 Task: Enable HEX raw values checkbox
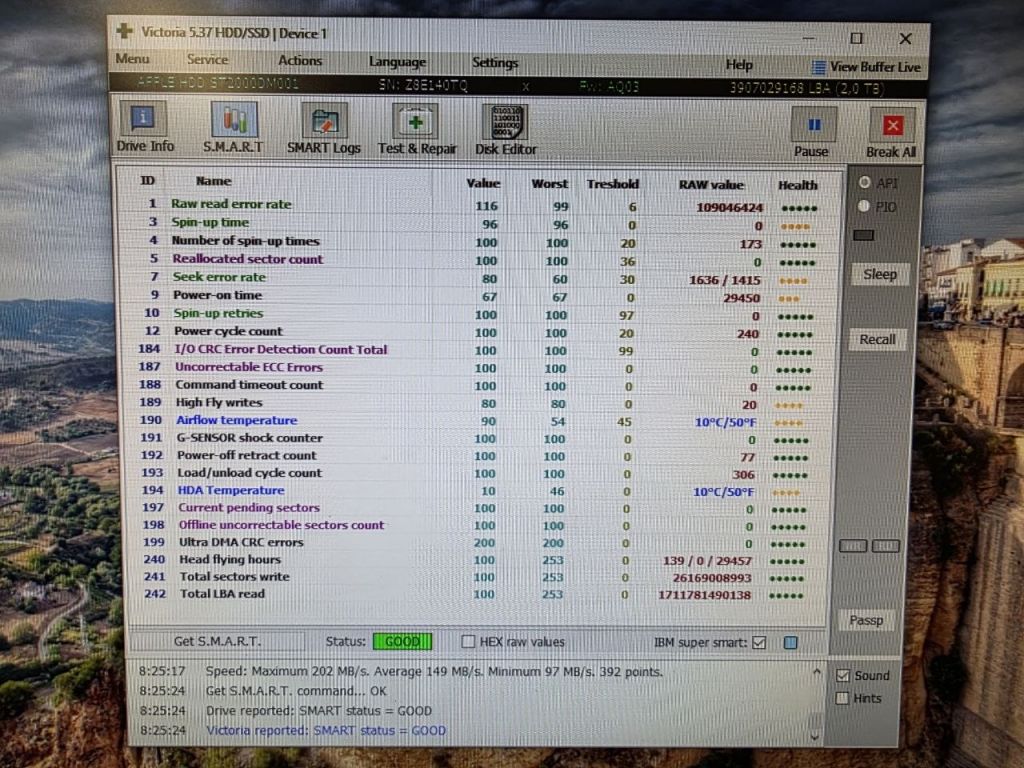(x=468, y=641)
